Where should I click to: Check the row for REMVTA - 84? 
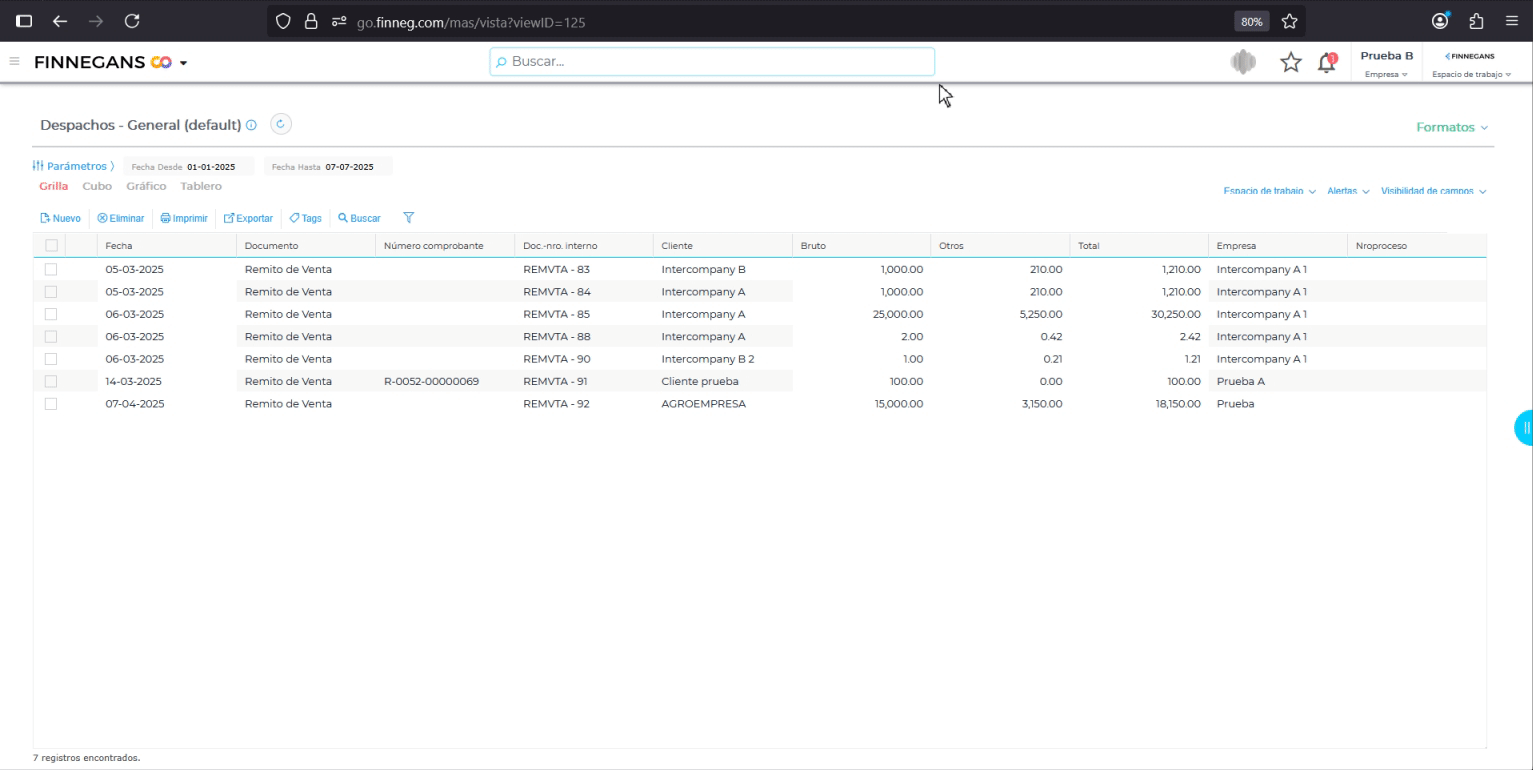pyautogui.click(x=51, y=292)
